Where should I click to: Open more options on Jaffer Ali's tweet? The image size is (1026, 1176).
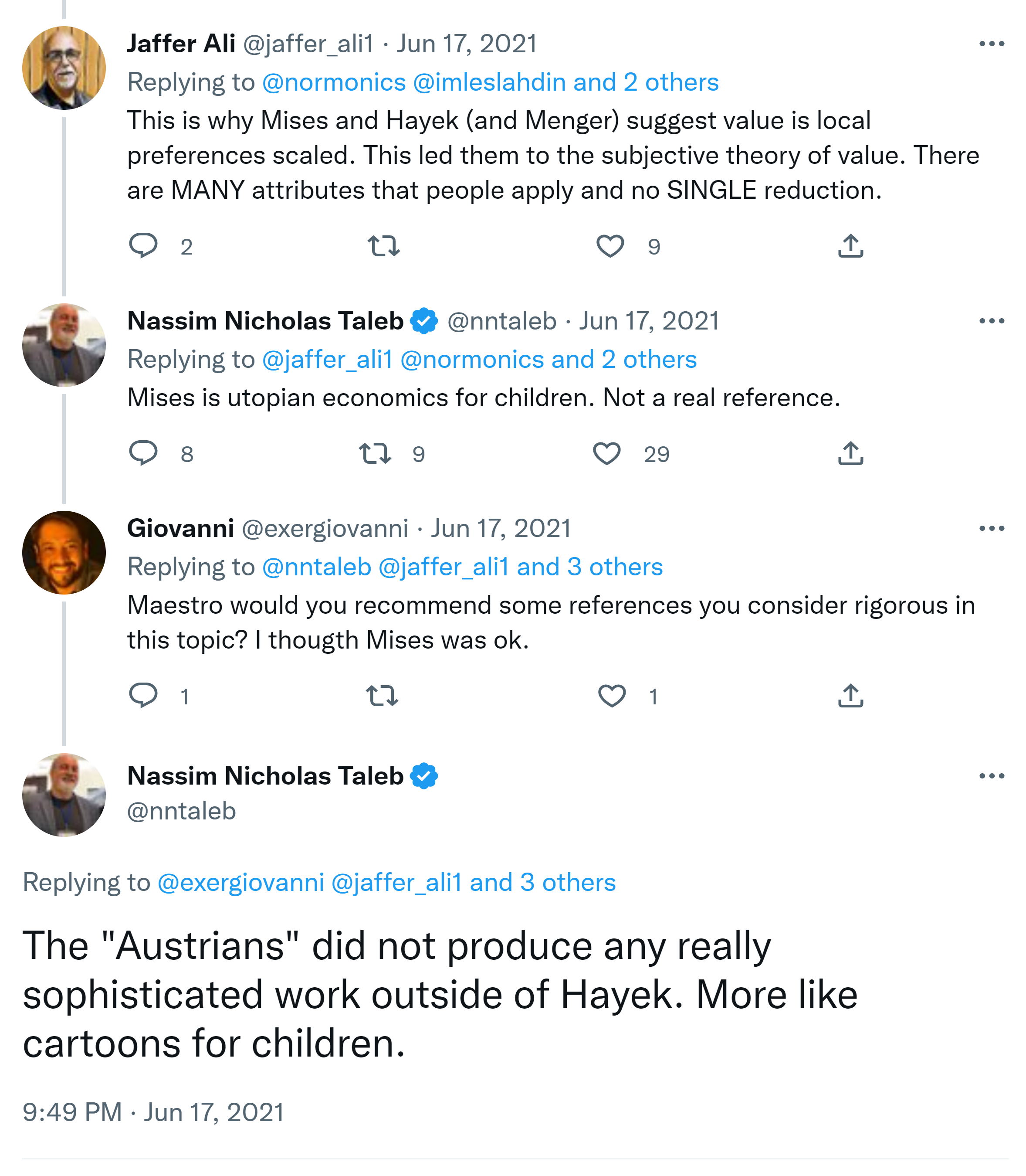tap(992, 44)
